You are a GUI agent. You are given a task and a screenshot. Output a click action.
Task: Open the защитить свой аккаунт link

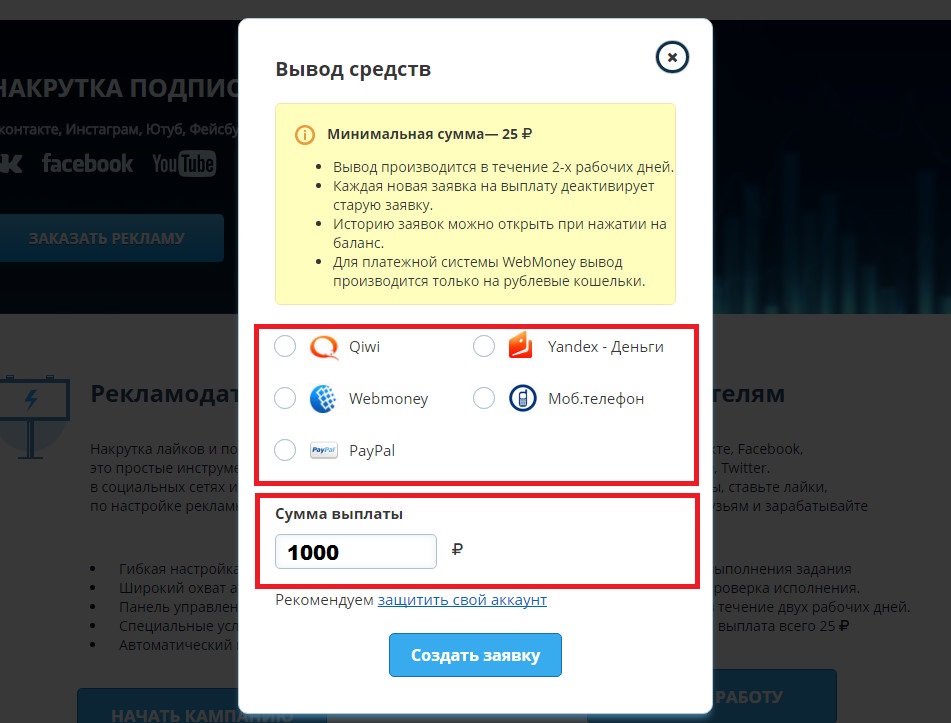[462, 600]
